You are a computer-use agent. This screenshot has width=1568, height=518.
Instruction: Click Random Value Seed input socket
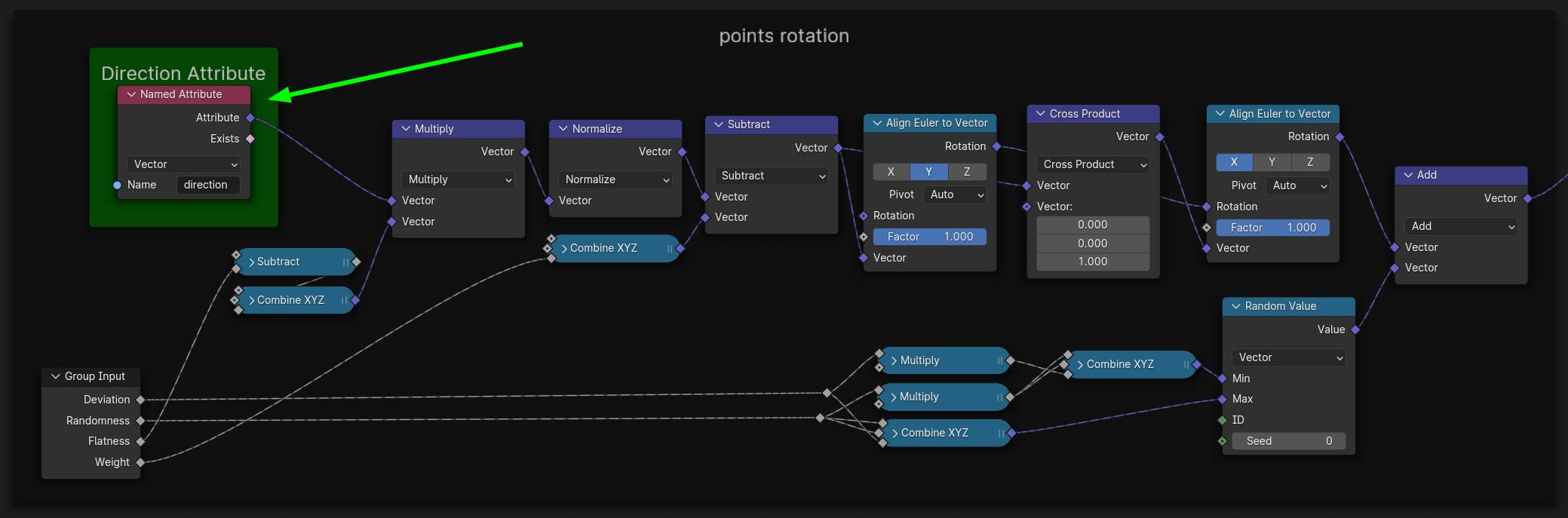1222,441
